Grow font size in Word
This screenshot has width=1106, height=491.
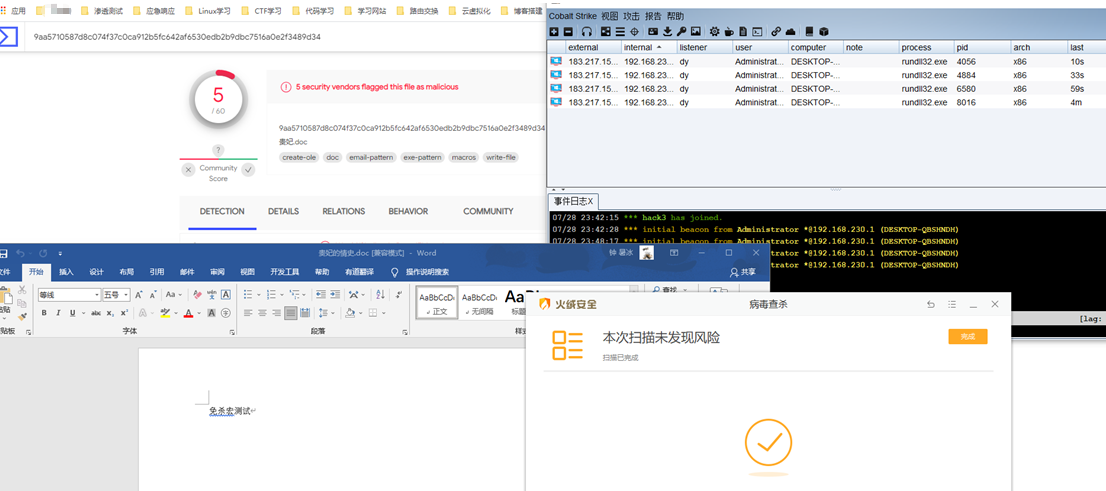pyautogui.click(x=139, y=294)
